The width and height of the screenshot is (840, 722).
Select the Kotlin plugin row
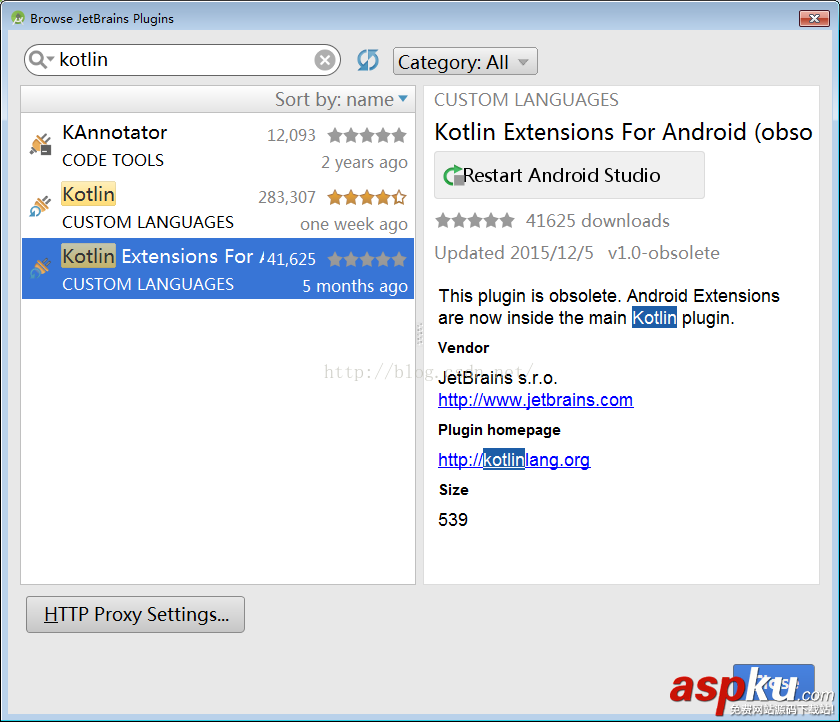coord(218,207)
